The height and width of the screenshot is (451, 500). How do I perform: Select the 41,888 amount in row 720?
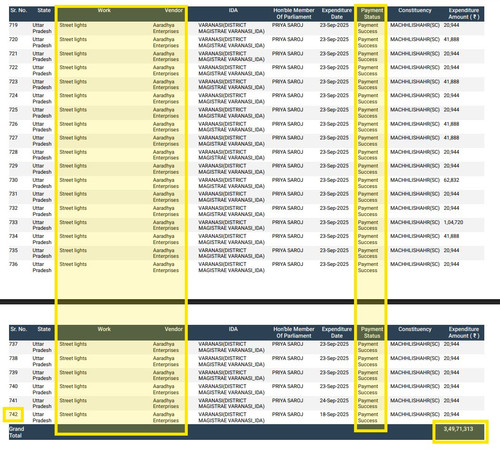451,39
